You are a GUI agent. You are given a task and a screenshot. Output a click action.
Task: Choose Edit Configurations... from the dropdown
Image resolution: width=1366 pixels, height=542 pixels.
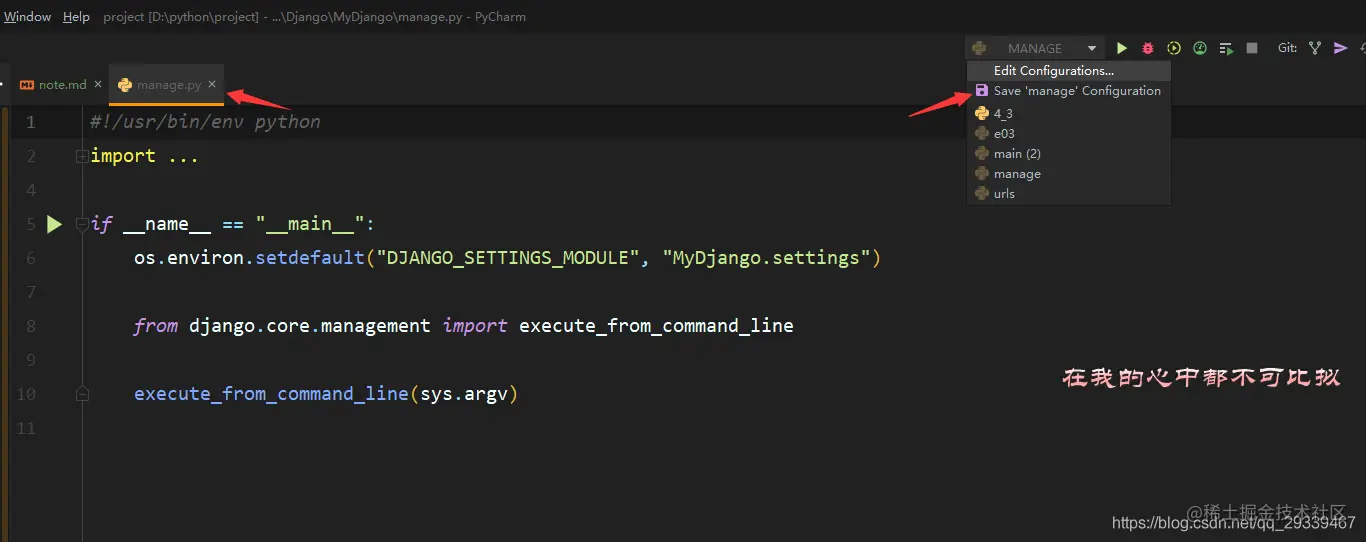coord(1068,71)
